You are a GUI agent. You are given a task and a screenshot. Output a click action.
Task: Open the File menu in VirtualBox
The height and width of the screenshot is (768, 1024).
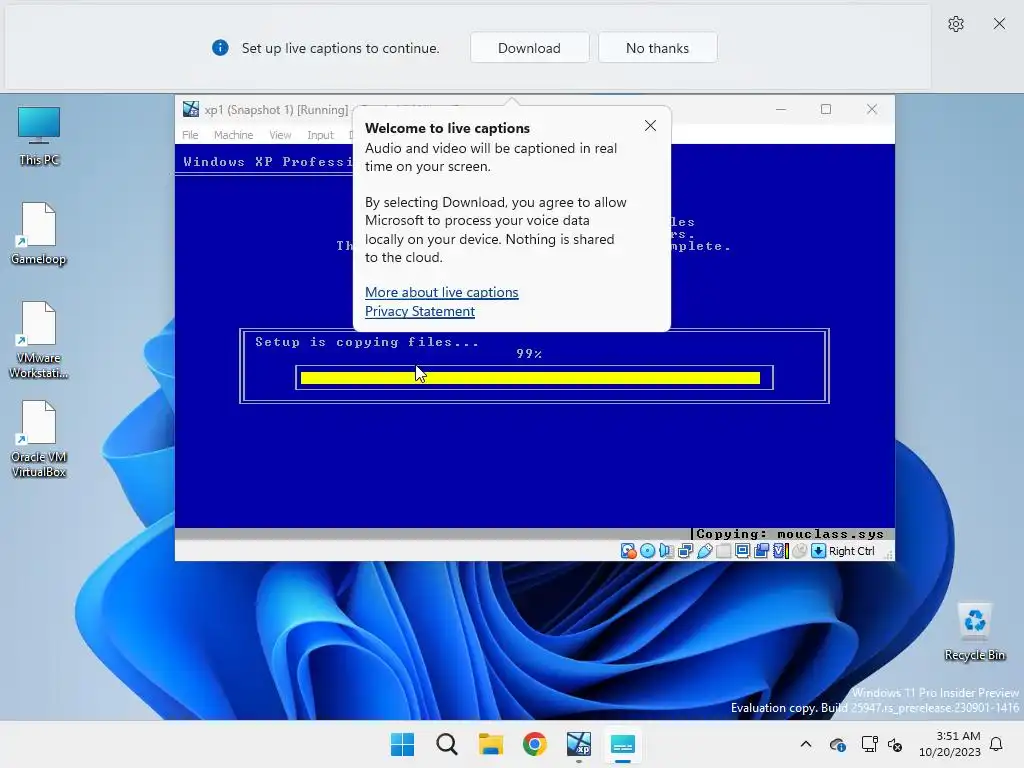point(190,135)
